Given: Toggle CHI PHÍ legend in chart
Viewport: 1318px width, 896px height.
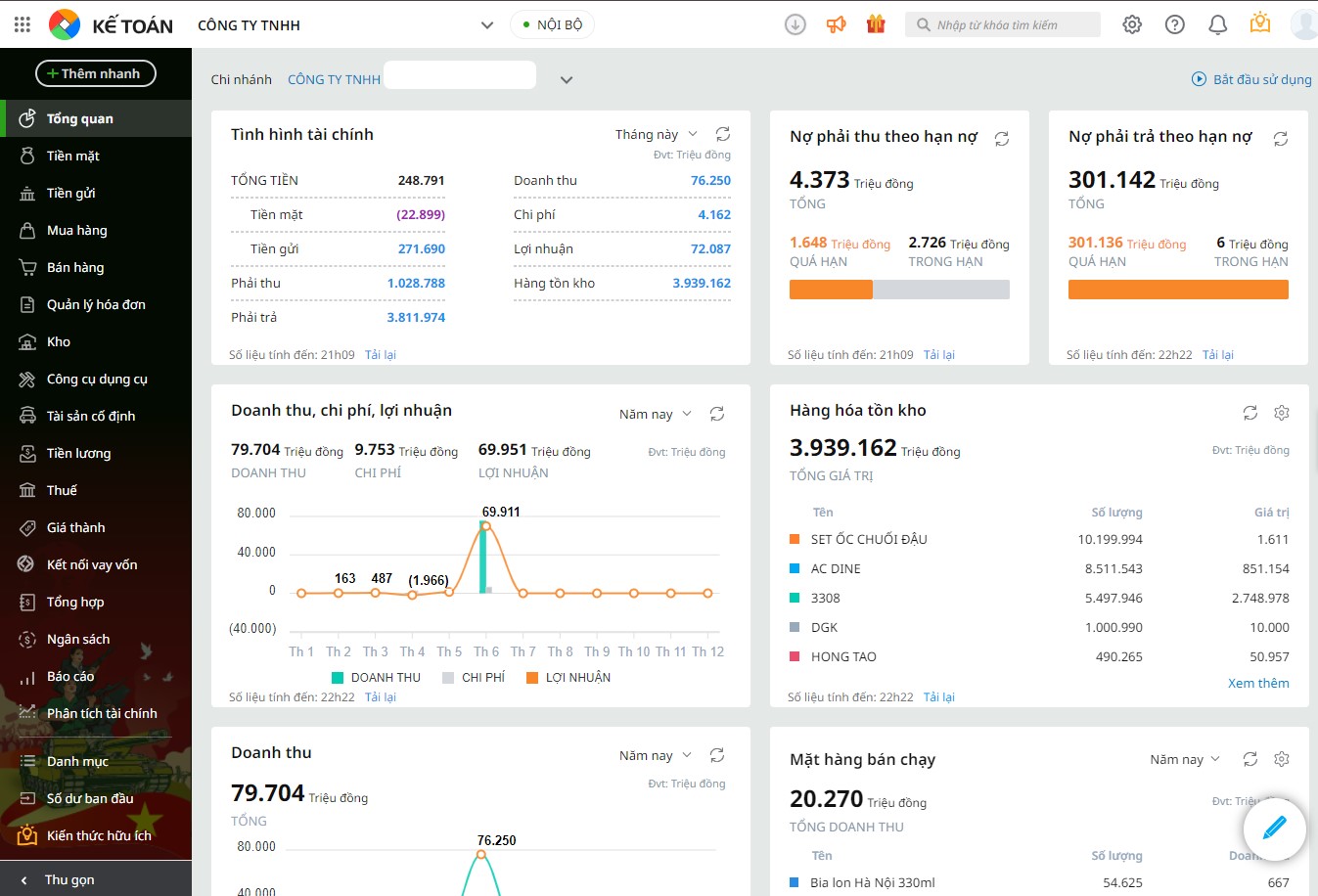Looking at the screenshot, I should click(x=474, y=677).
